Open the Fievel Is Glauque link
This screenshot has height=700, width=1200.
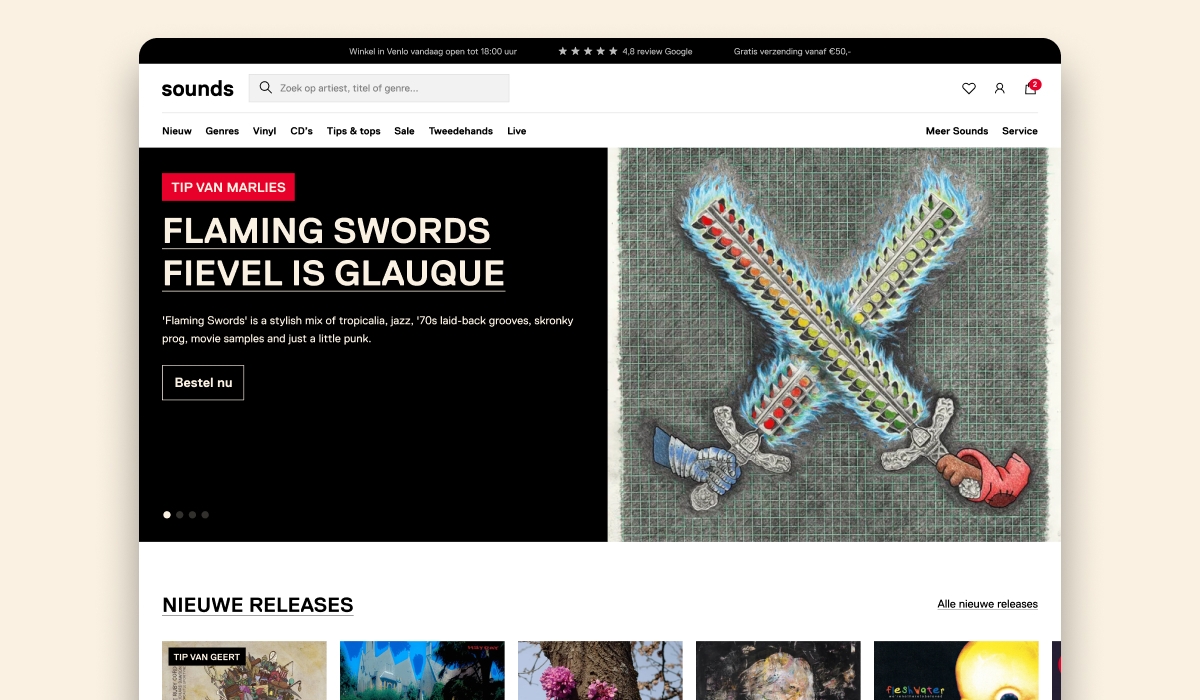point(333,273)
